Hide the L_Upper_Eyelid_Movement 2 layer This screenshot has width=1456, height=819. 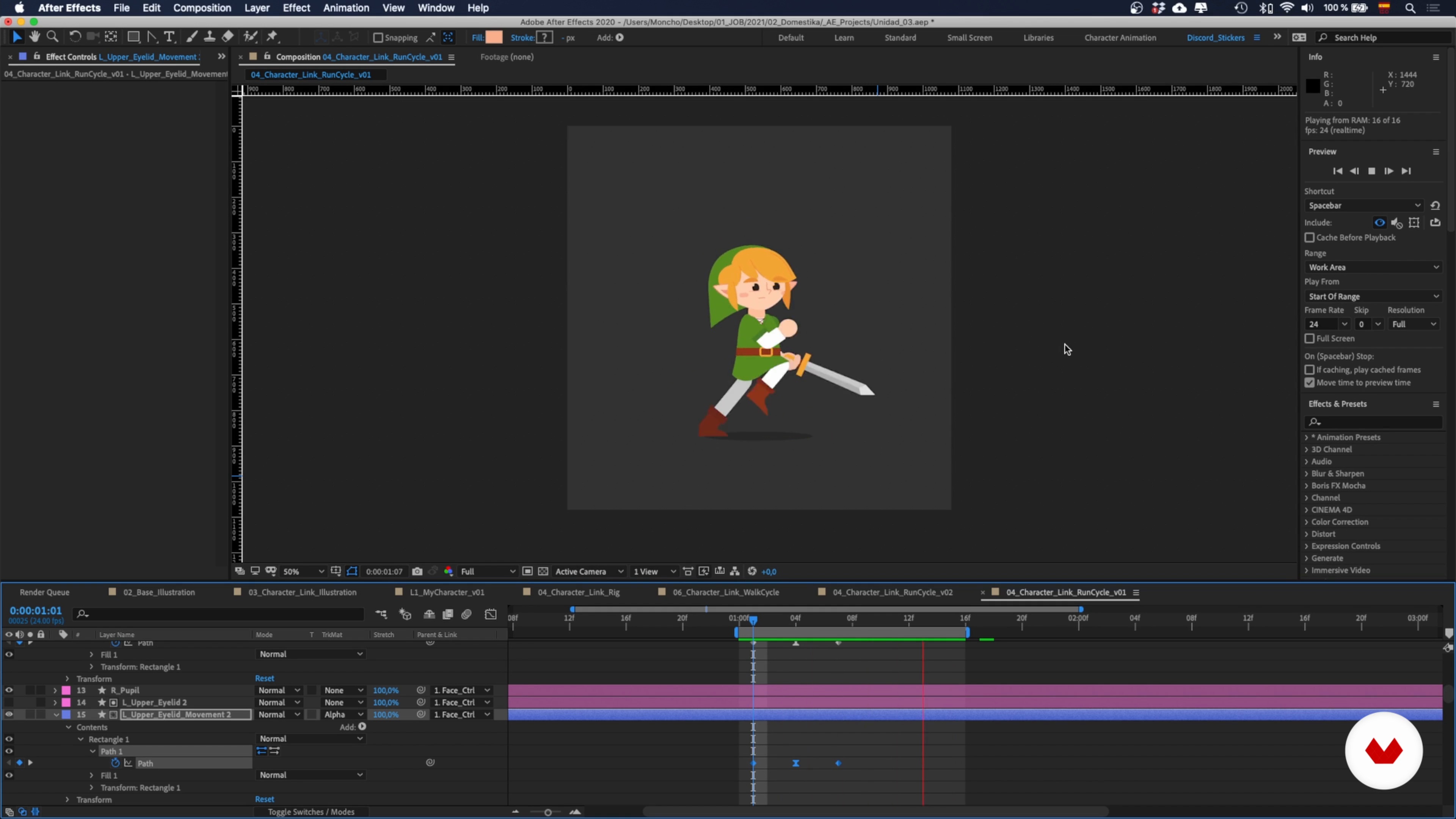[9, 715]
